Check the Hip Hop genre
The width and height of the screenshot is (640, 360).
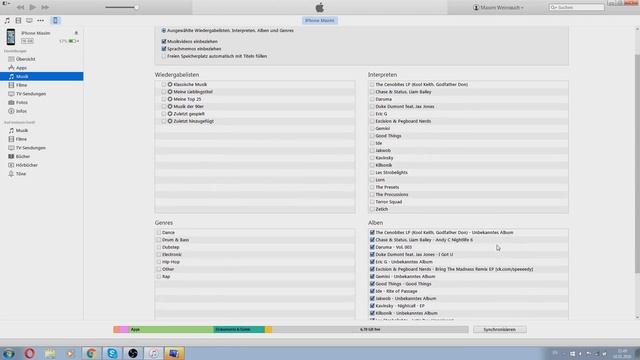click(158, 262)
